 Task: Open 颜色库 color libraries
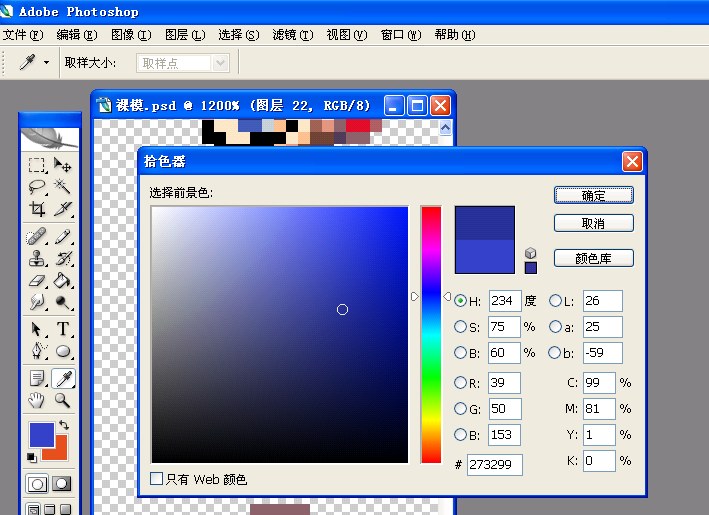click(594, 258)
